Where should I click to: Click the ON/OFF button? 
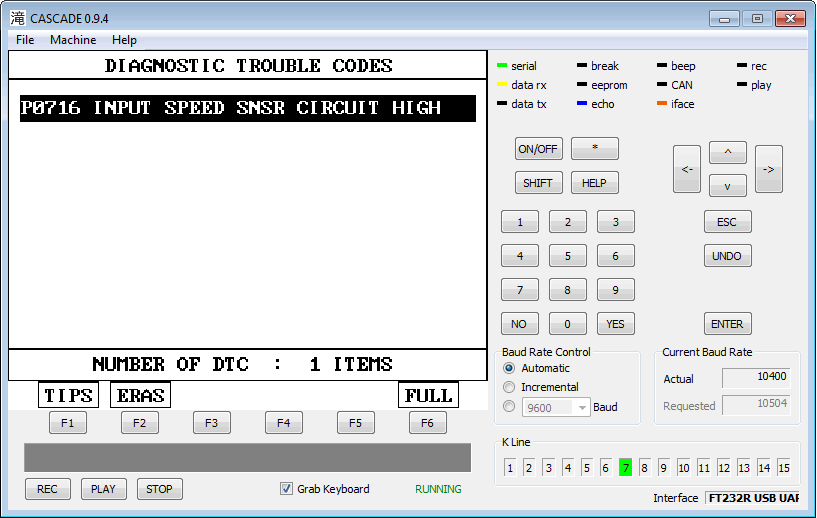pos(539,149)
